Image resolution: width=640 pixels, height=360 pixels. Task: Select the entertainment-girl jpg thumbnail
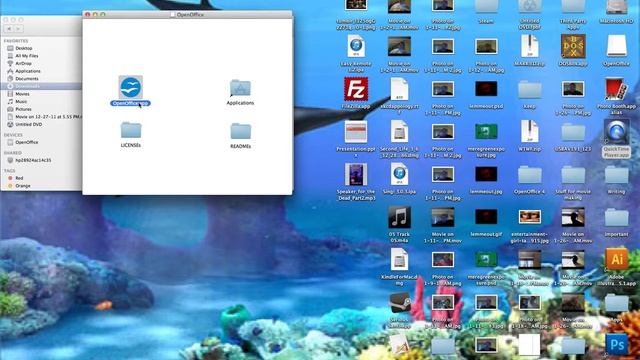pos(530,217)
